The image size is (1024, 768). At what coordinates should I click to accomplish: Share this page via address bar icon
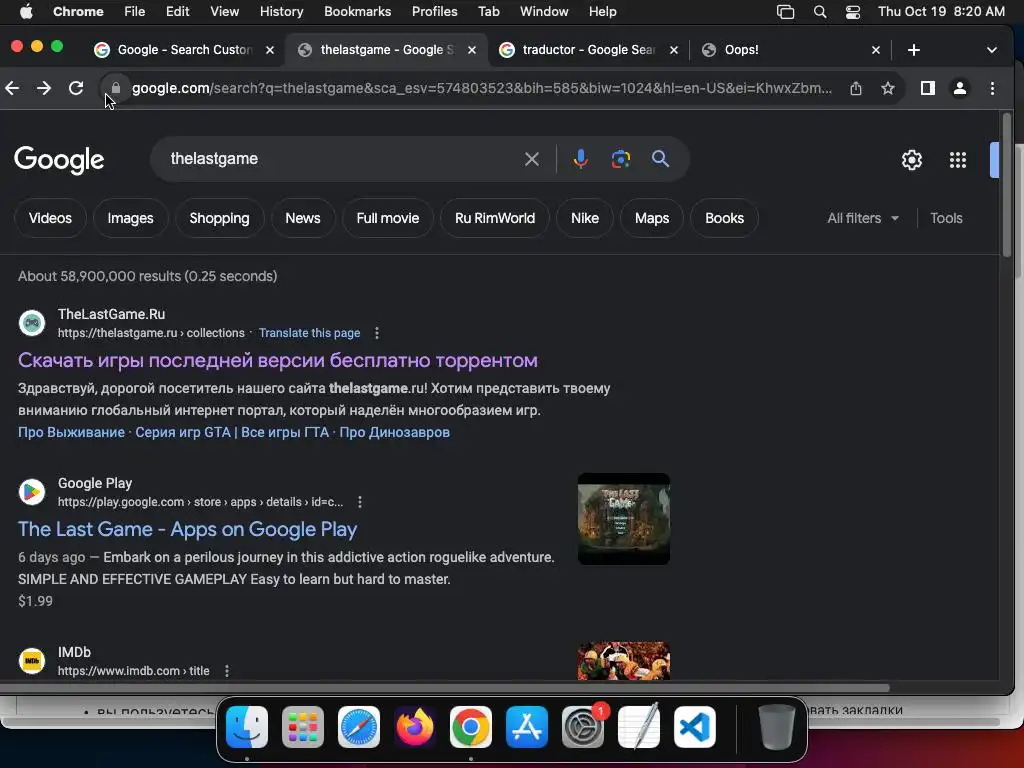[856, 88]
